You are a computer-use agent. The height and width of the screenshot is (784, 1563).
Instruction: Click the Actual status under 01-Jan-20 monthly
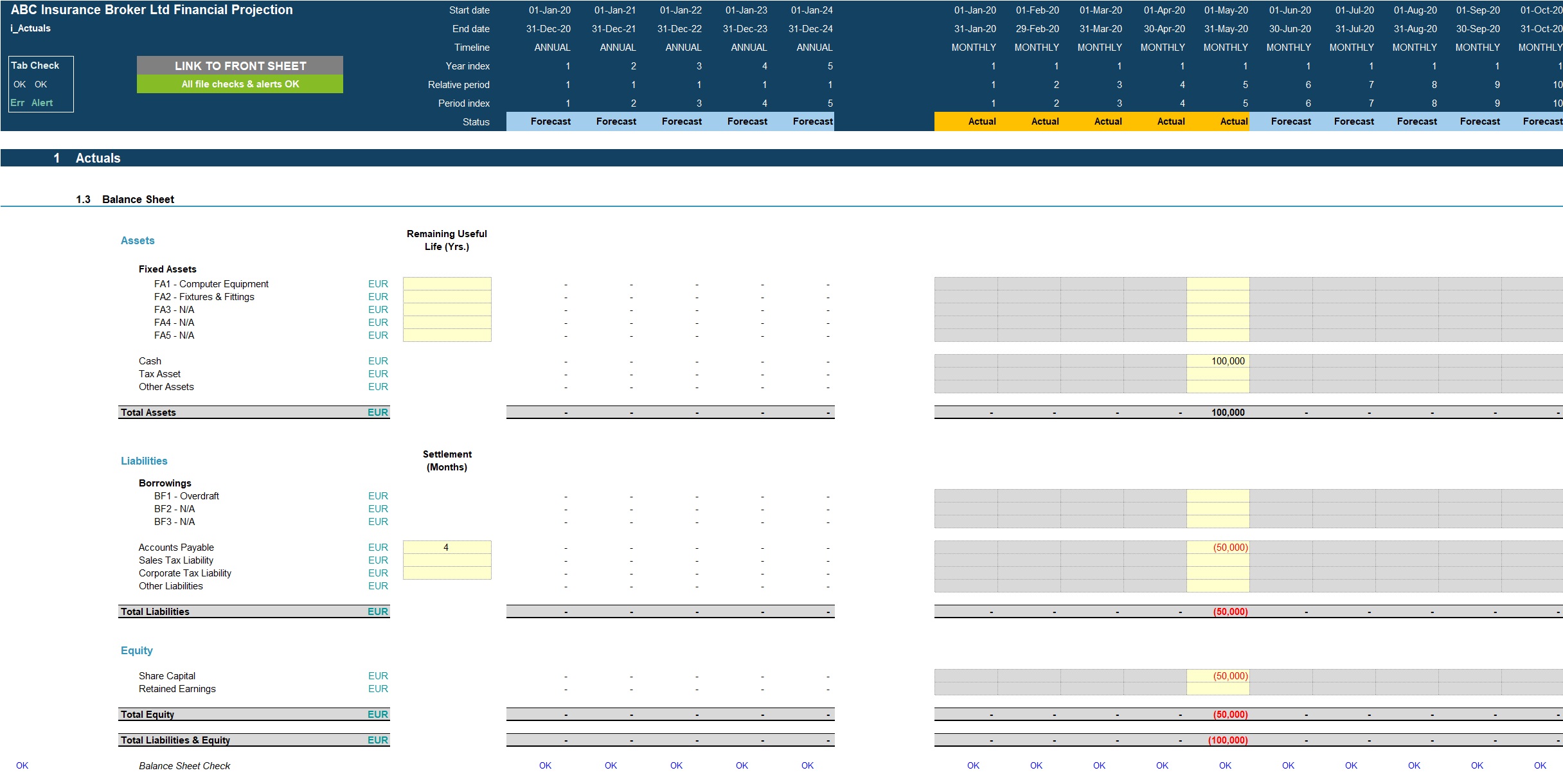click(x=982, y=121)
